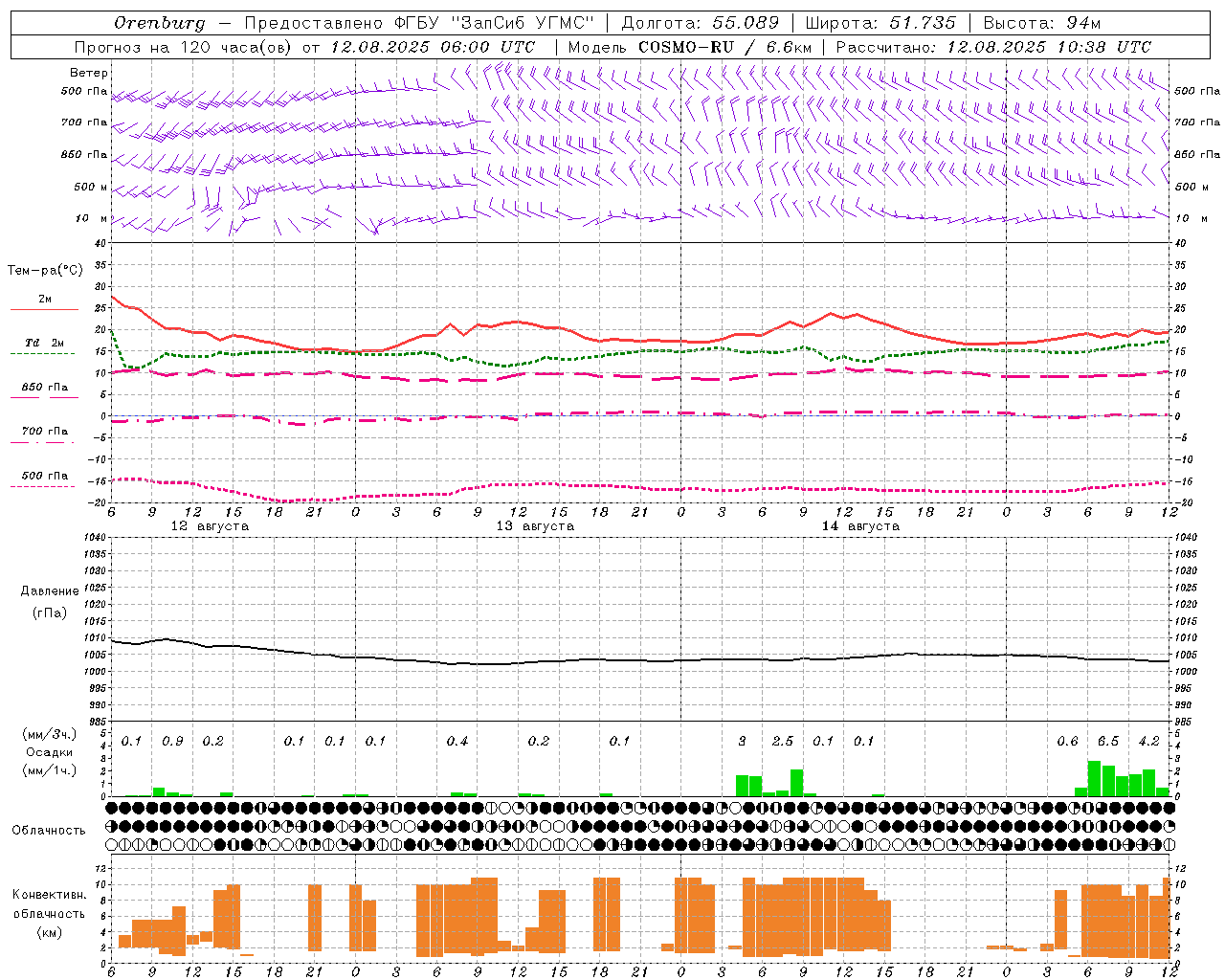The image size is (1225, 980).
Task: Click the 'Конвективн.' convective cloud label
Action: pyautogui.click(x=50, y=895)
